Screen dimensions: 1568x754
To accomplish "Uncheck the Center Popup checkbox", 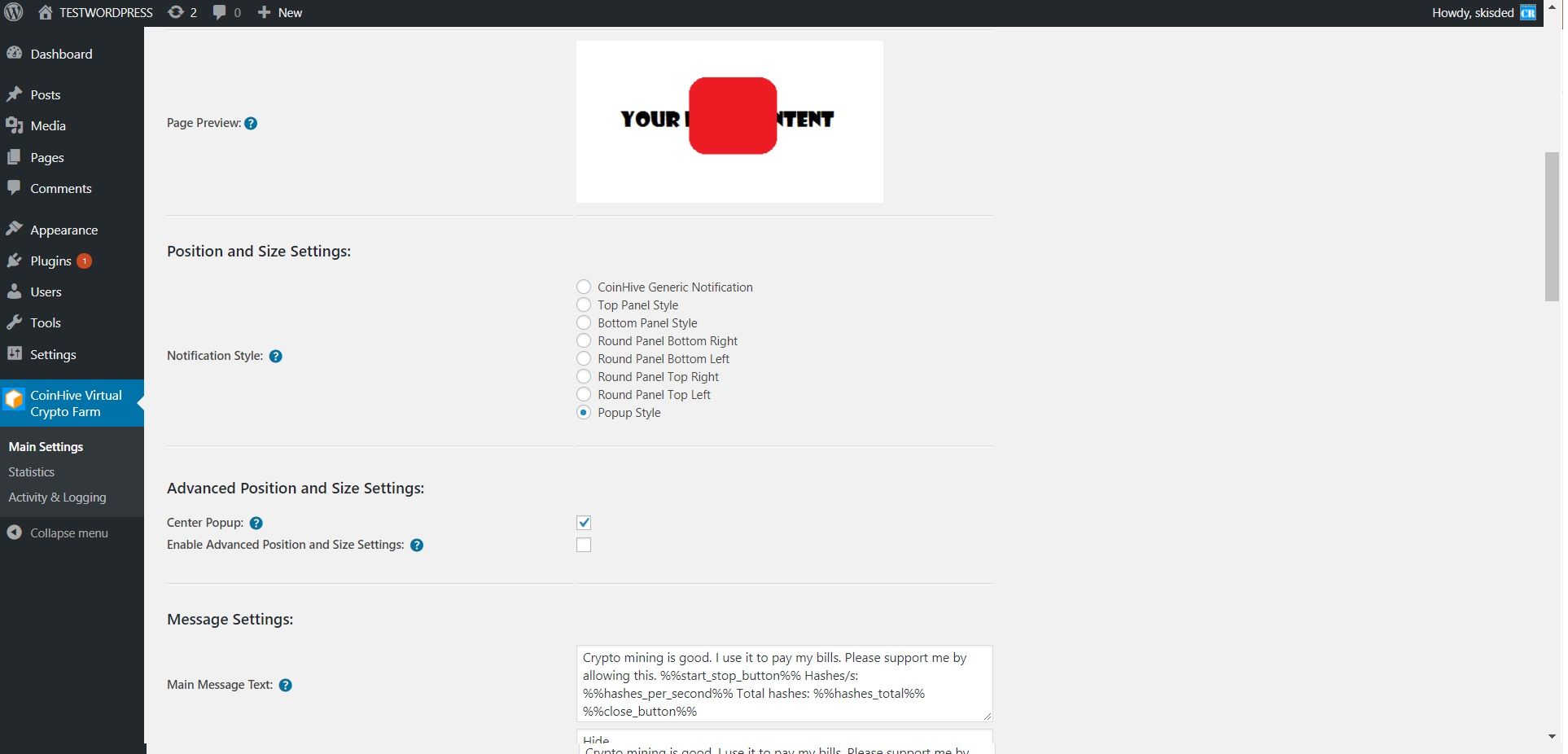I will [584, 523].
